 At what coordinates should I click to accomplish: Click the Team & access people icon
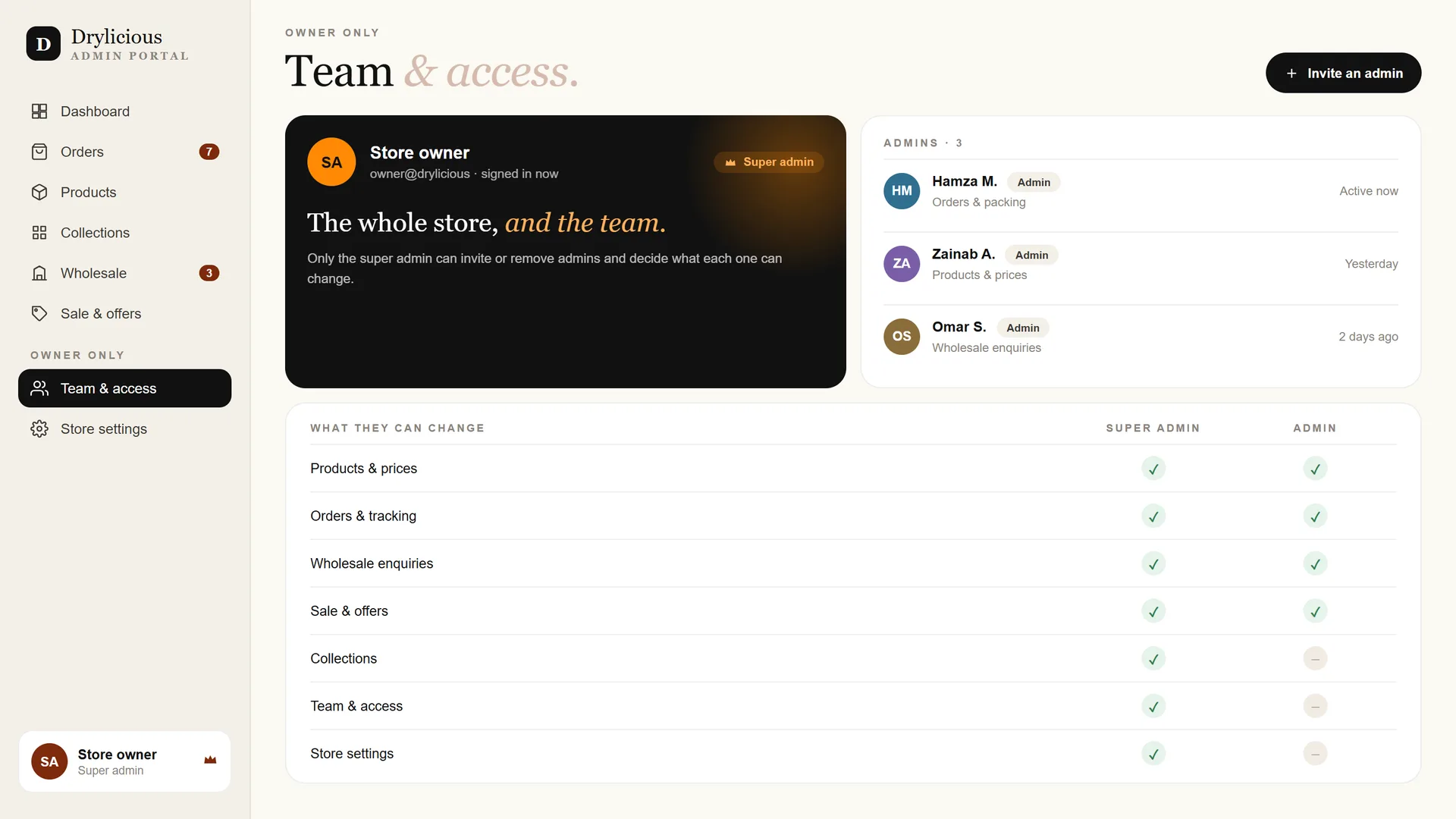[39, 388]
